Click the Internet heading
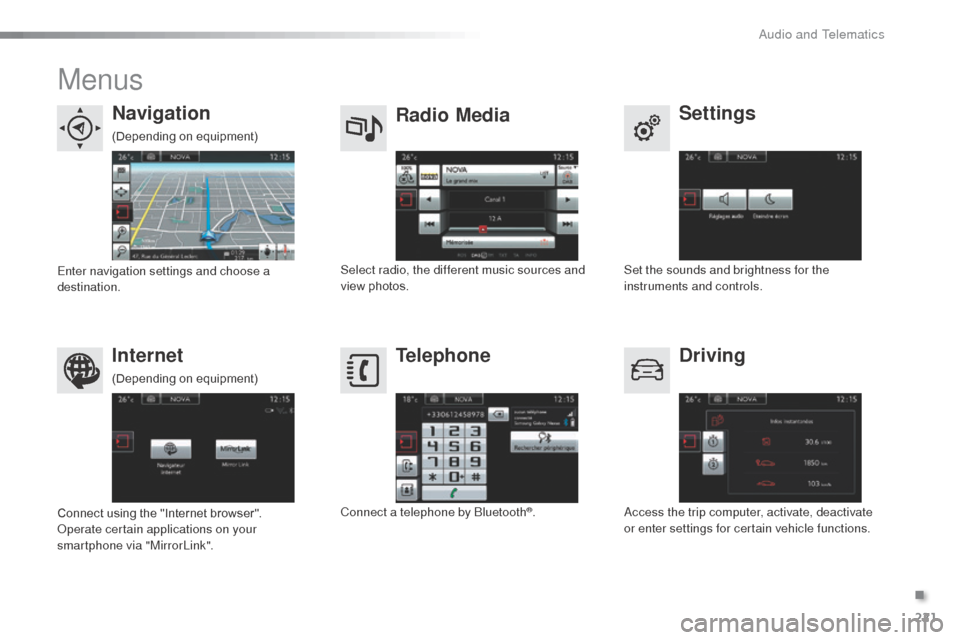960x640 pixels. (148, 355)
